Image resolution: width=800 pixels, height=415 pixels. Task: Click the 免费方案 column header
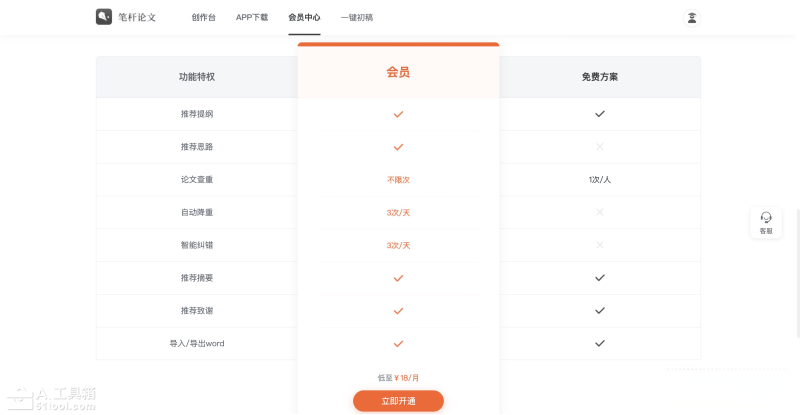pyautogui.click(x=599, y=76)
